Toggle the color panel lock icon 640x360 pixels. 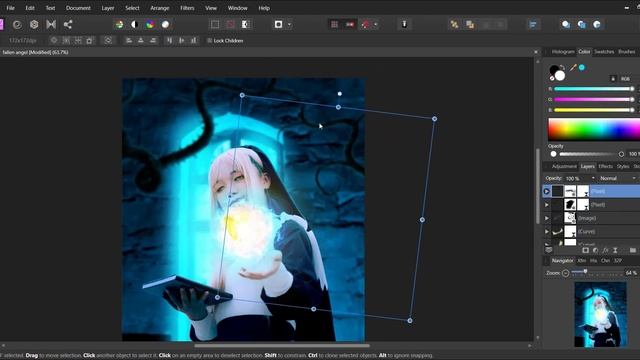[x=613, y=79]
